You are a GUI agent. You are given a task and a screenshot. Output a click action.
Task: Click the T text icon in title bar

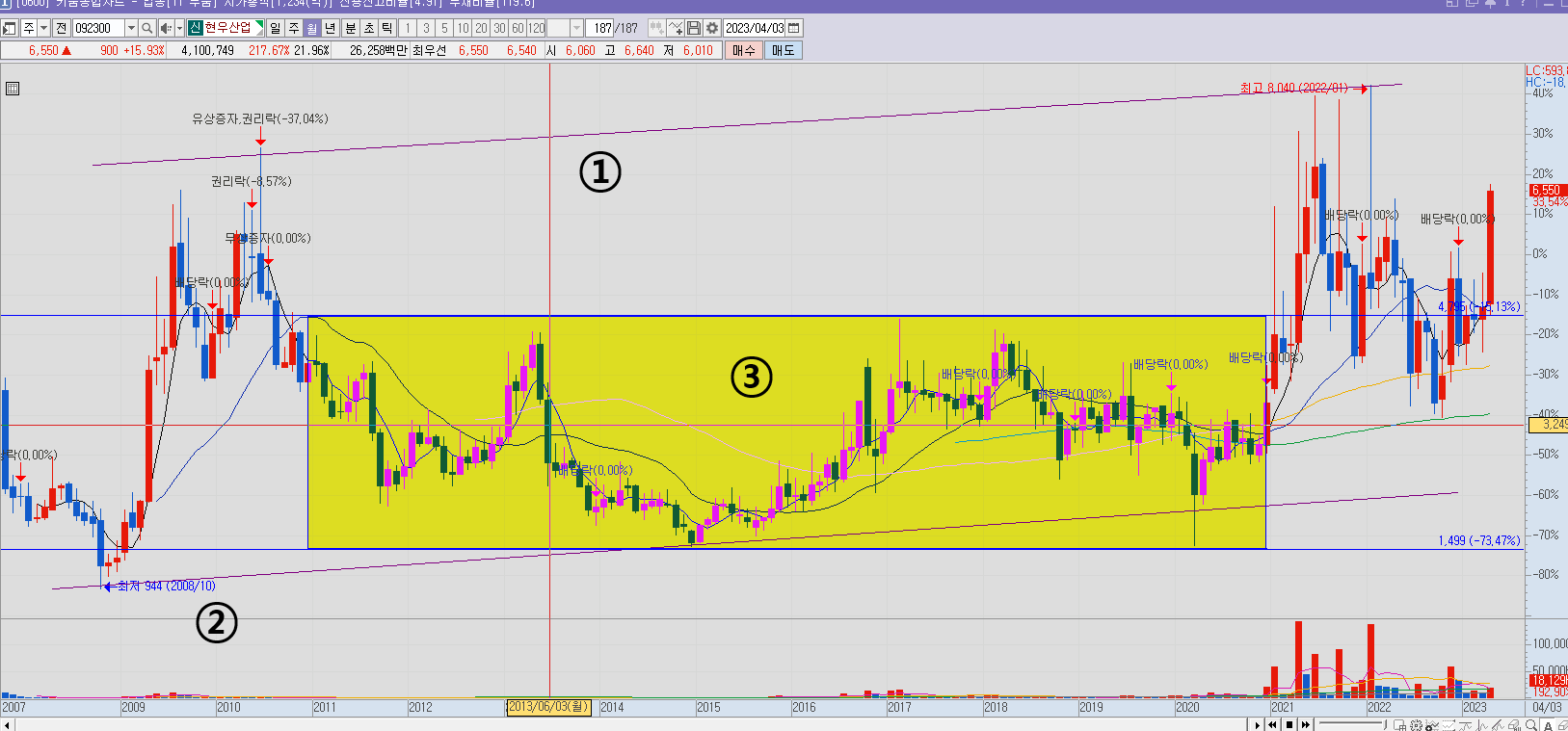[x=1507, y=4]
